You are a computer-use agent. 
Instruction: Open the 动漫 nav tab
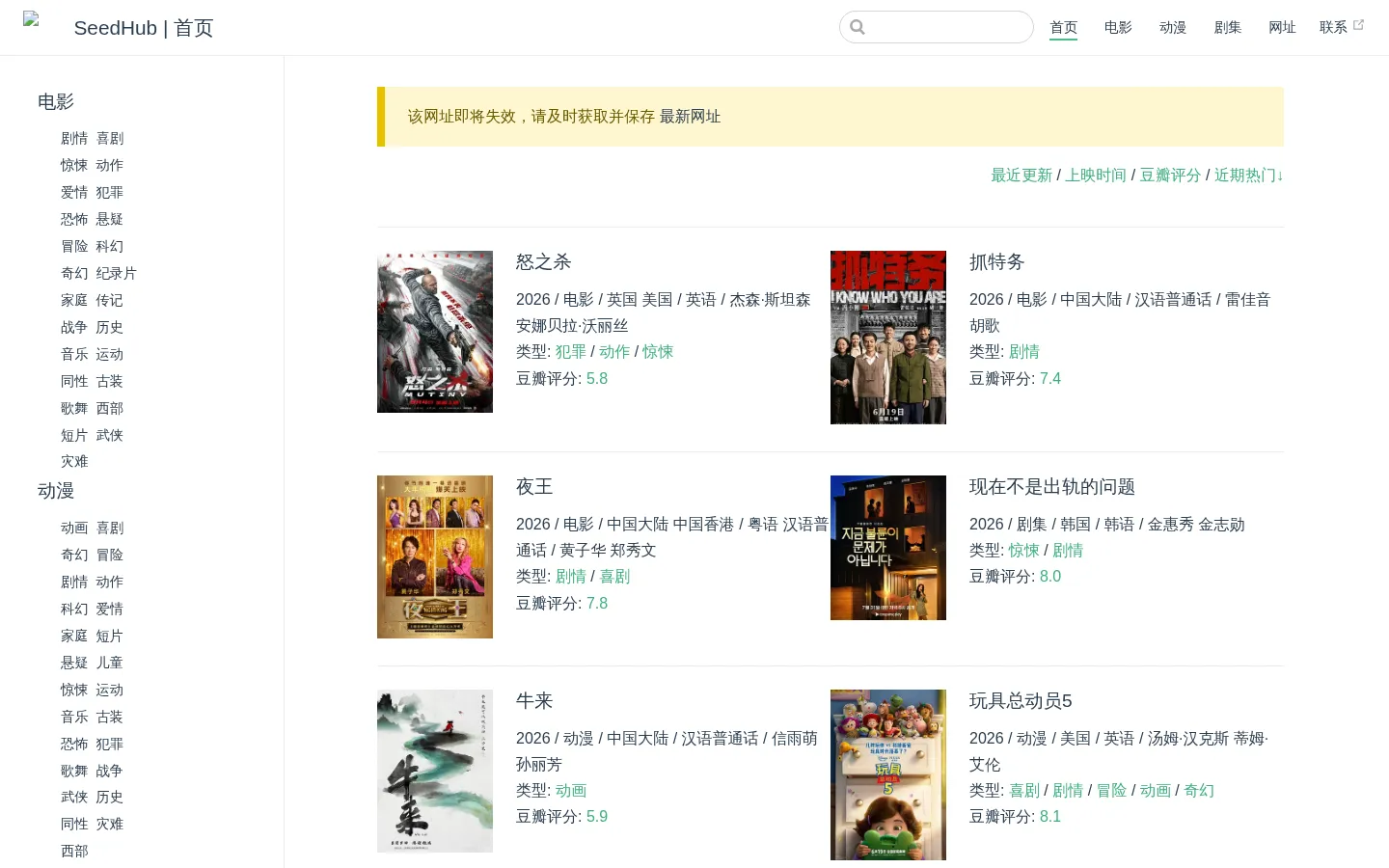click(x=1173, y=27)
